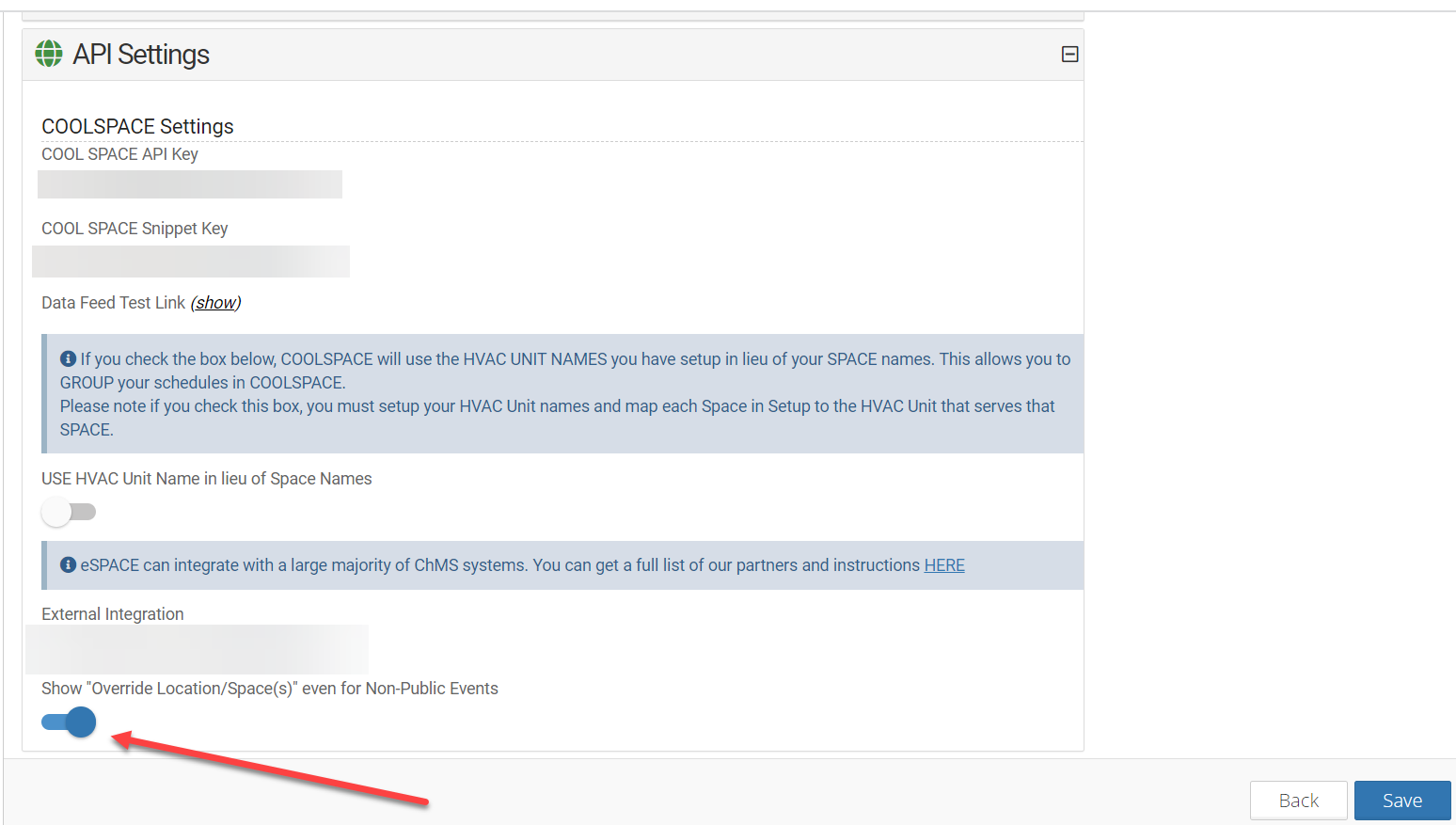Click the globe icon beside API Settings
This screenshot has height=825, width=1456.
(49, 55)
